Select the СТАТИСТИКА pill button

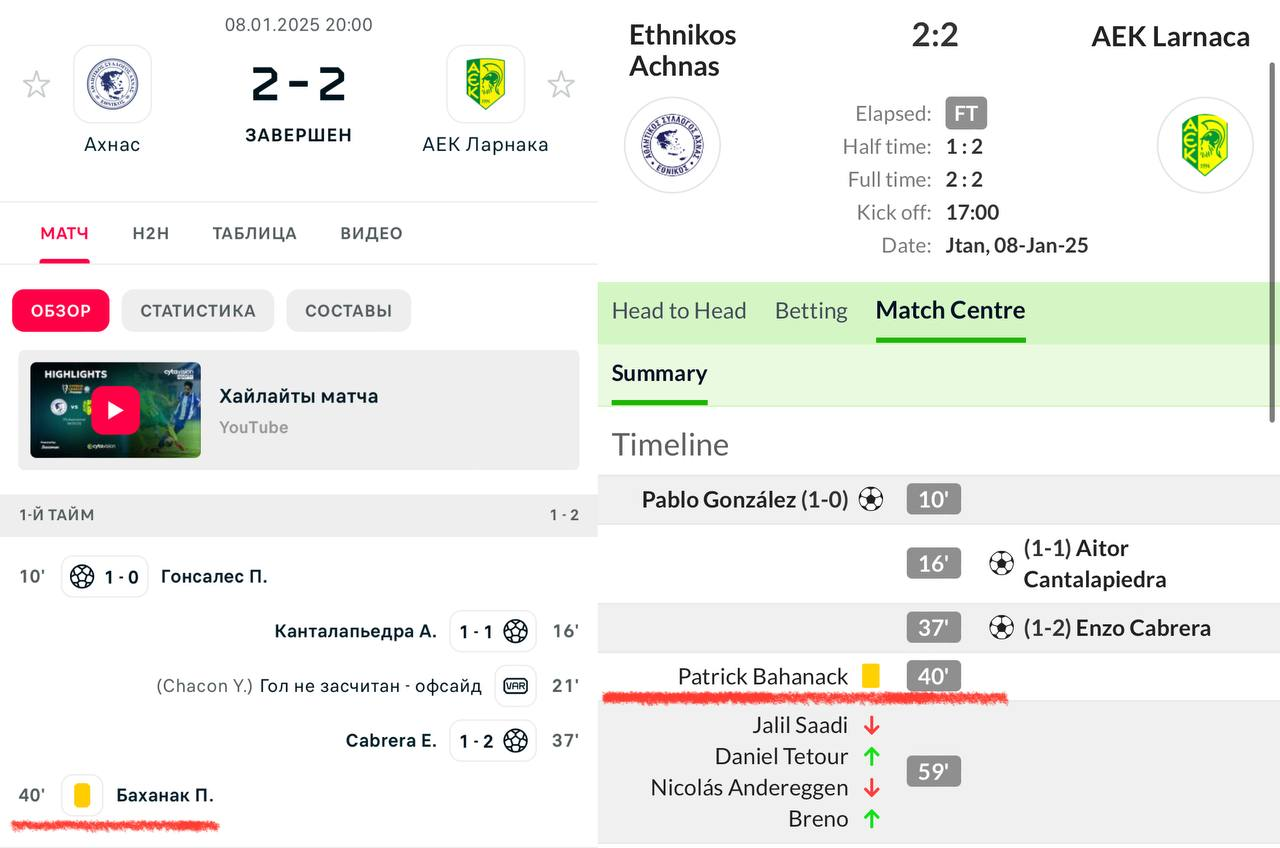pos(198,311)
